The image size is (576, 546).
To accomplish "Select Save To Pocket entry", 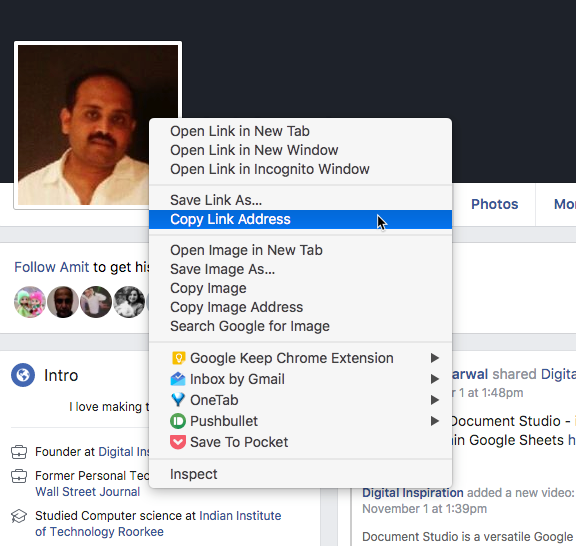I will click(x=300, y=442).
